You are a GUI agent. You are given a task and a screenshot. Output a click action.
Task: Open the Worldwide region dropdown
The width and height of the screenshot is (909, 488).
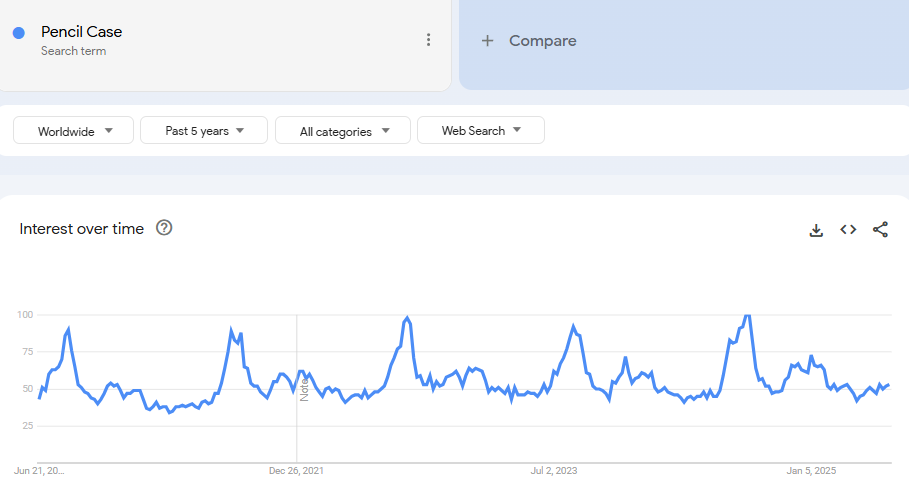pyautogui.click(x=74, y=130)
